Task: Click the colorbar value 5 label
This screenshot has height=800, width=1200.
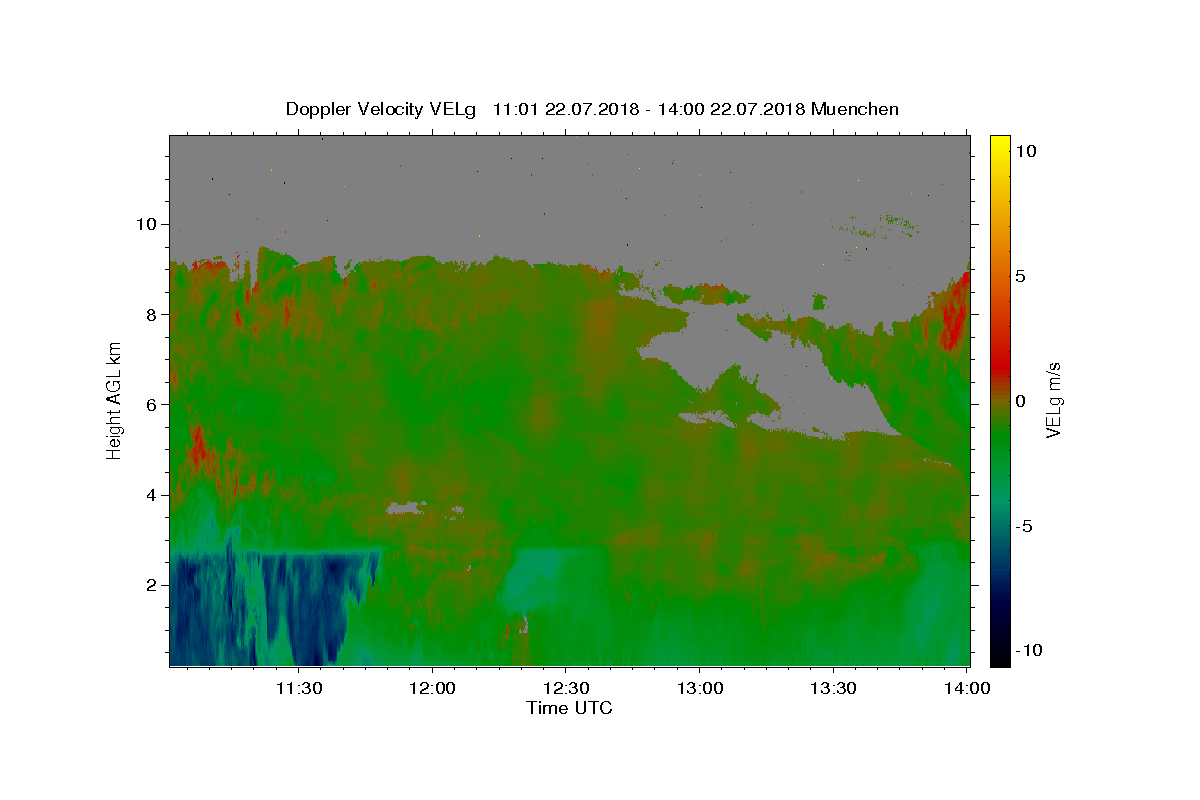Action: [1022, 276]
